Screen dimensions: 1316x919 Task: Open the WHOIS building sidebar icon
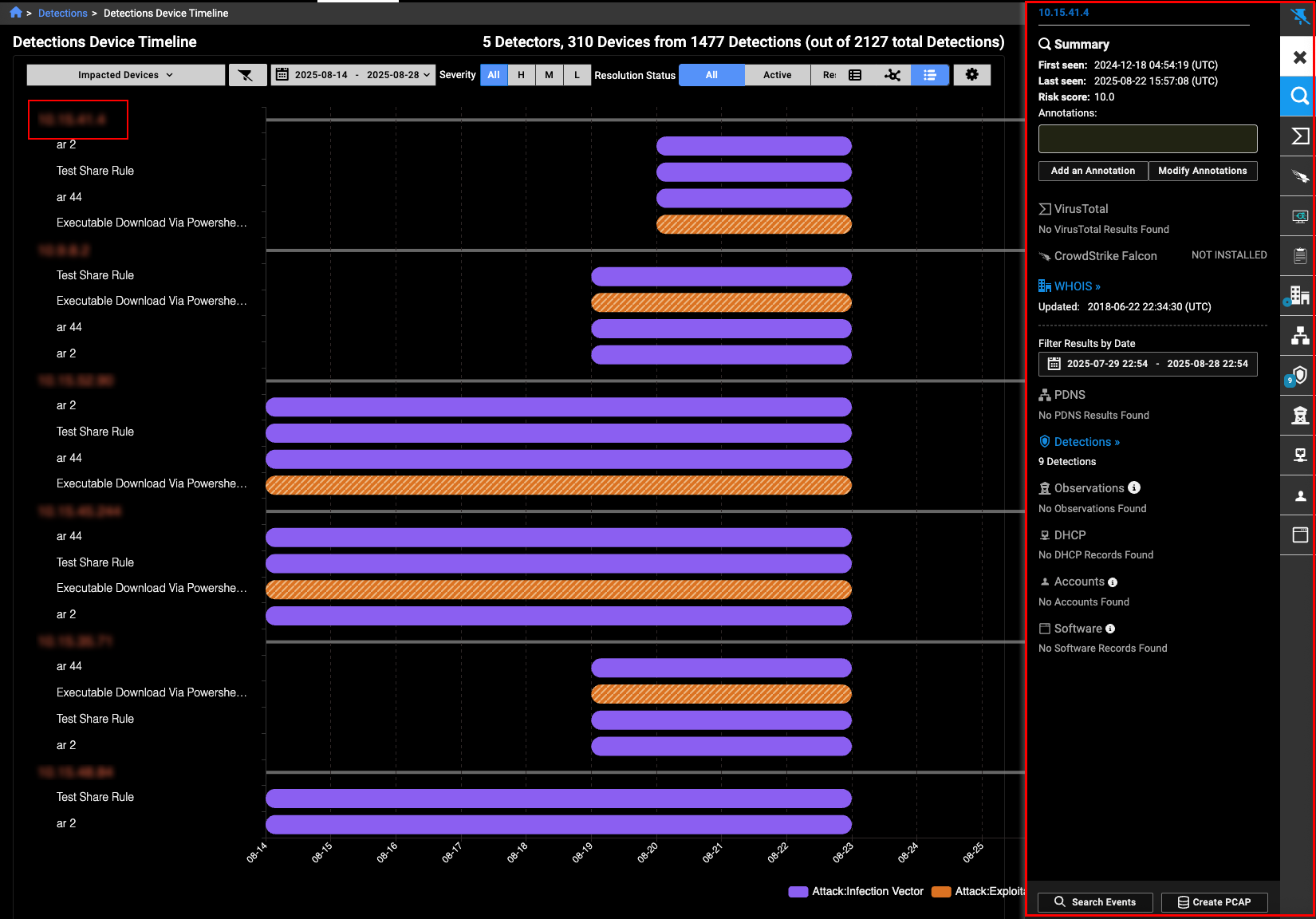point(1299,296)
